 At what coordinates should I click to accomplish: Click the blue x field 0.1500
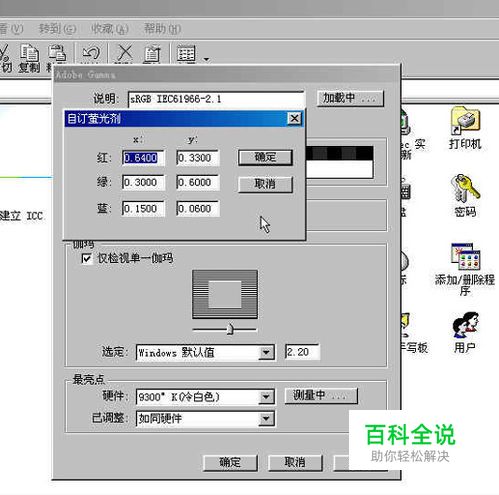click(x=143, y=209)
